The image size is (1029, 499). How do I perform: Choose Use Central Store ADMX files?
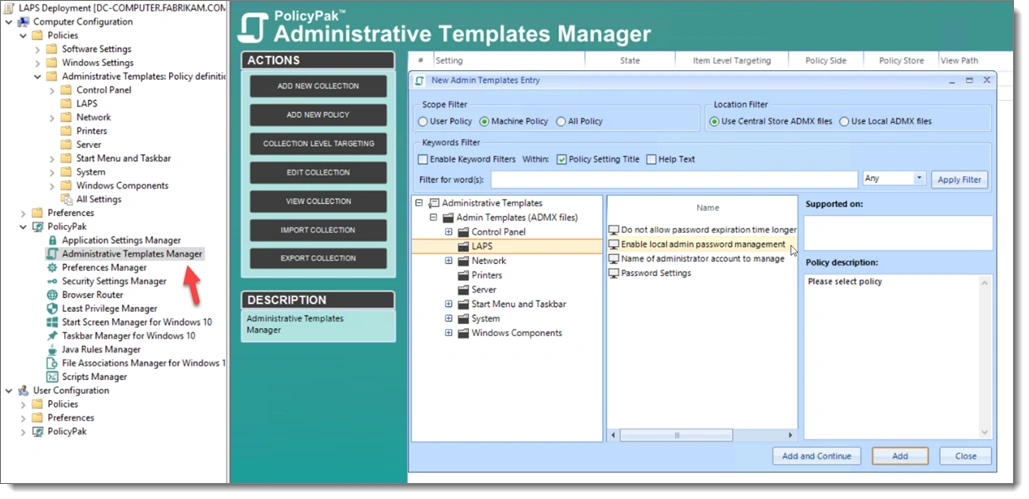coord(714,121)
